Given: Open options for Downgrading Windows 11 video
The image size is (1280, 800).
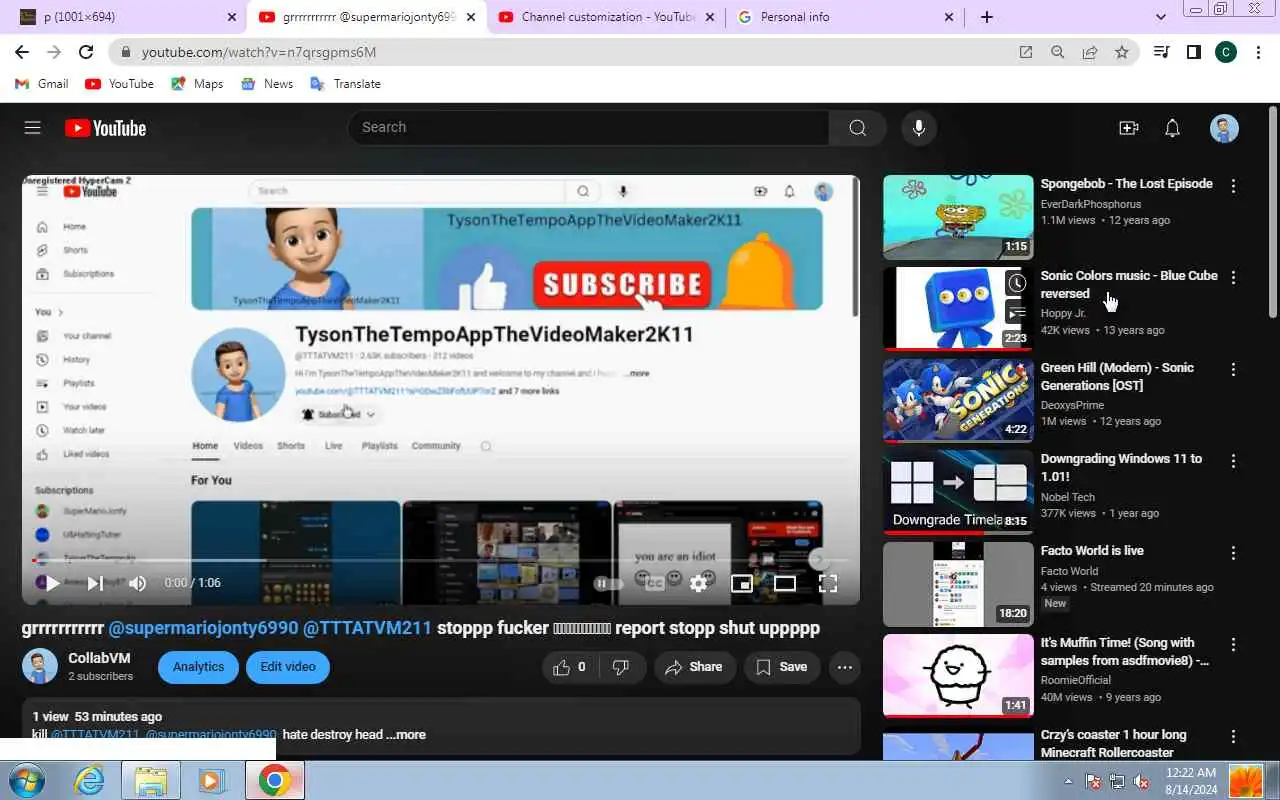Looking at the screenshot, I should pos(1233,461).
